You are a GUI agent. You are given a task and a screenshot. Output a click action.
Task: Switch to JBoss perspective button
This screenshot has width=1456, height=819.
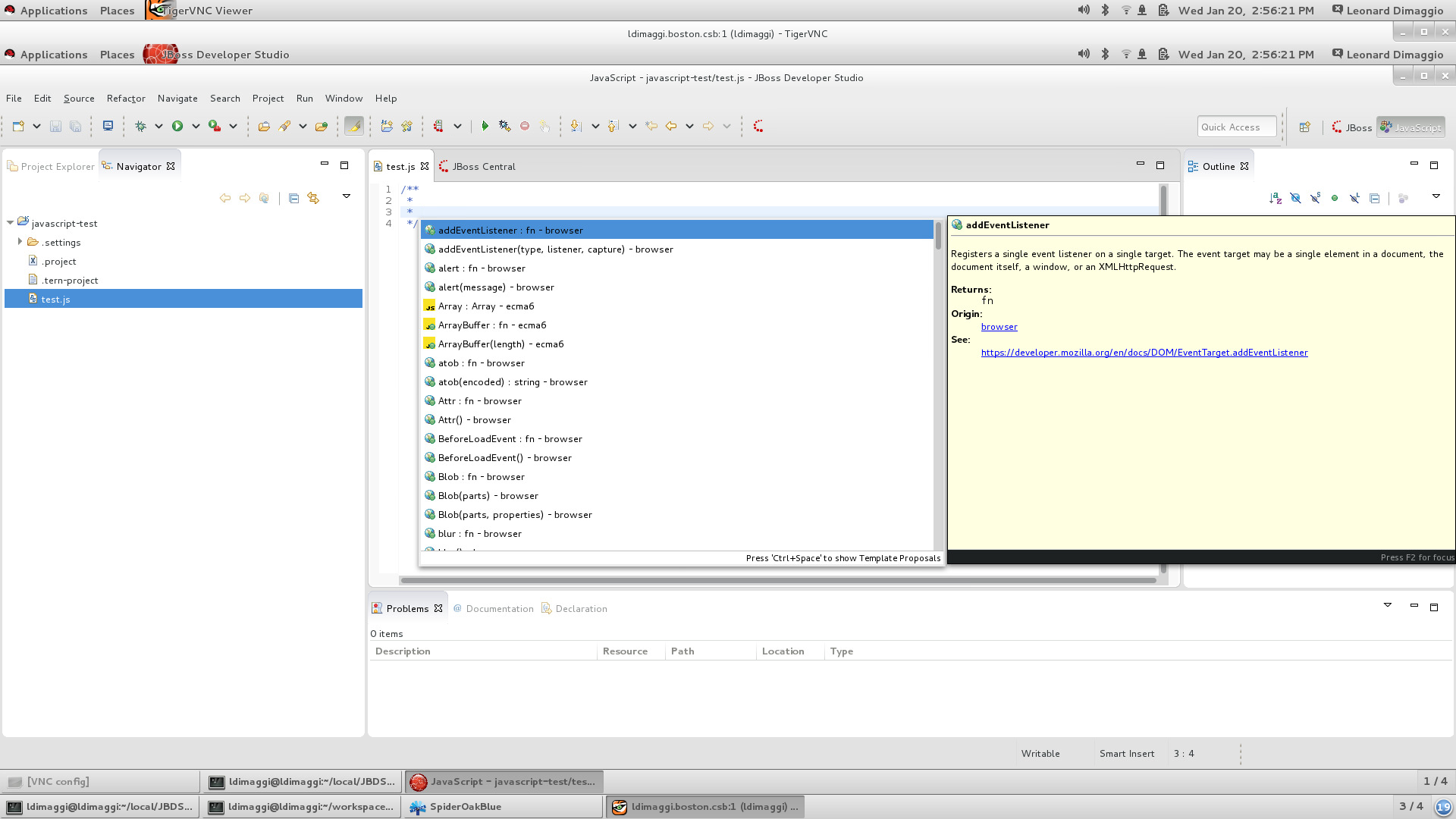click(1351, 127)
